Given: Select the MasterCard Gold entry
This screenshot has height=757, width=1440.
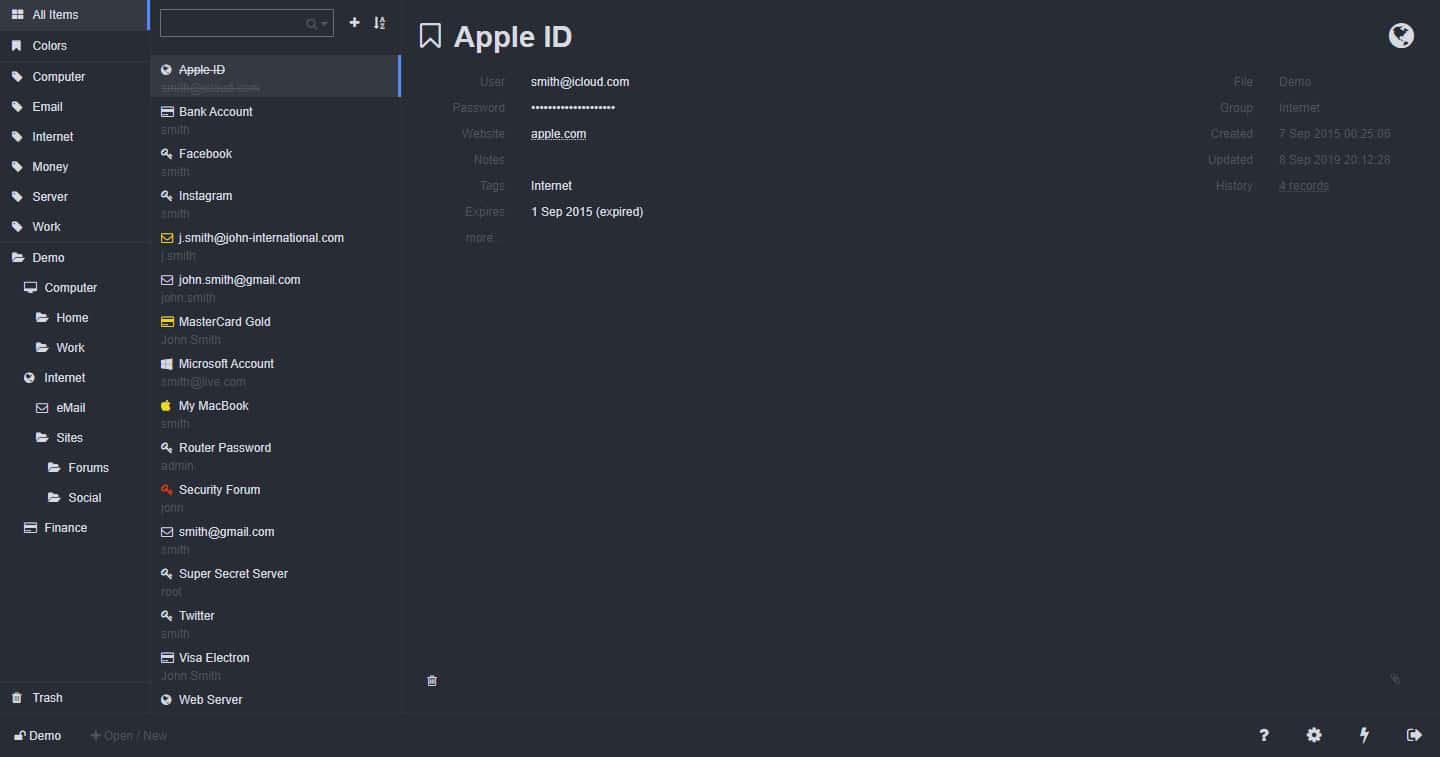Looking at the screenshot, I should pyautogui.click(x=275, y=328).
